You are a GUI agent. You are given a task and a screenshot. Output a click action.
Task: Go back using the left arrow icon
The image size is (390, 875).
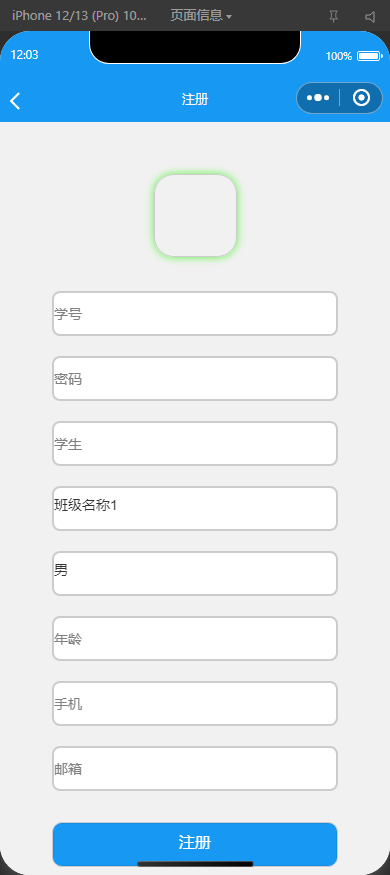(15, 101)
